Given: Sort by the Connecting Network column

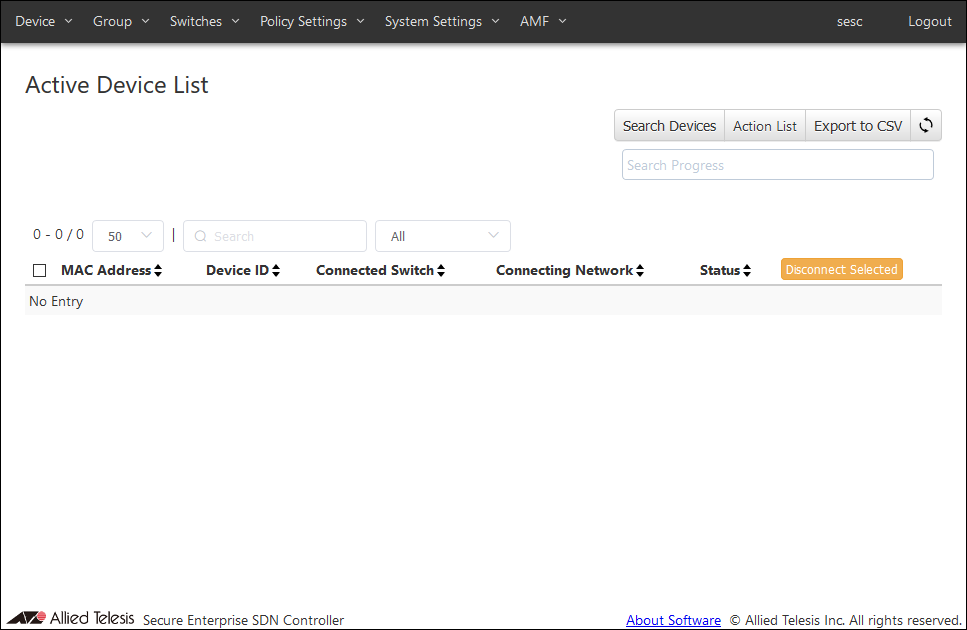Looking at the screenshot, I should click(570, 271).
